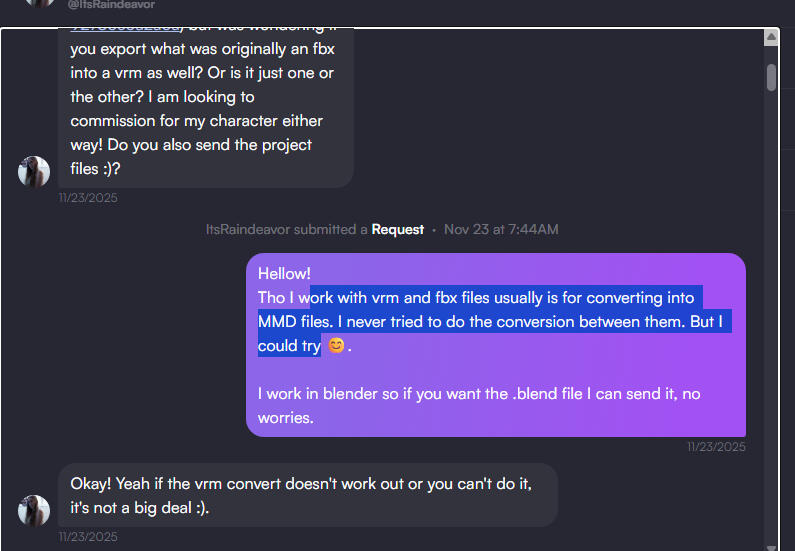
Task: Click the scrollbar track below the thumb
Action: [771, 300]
